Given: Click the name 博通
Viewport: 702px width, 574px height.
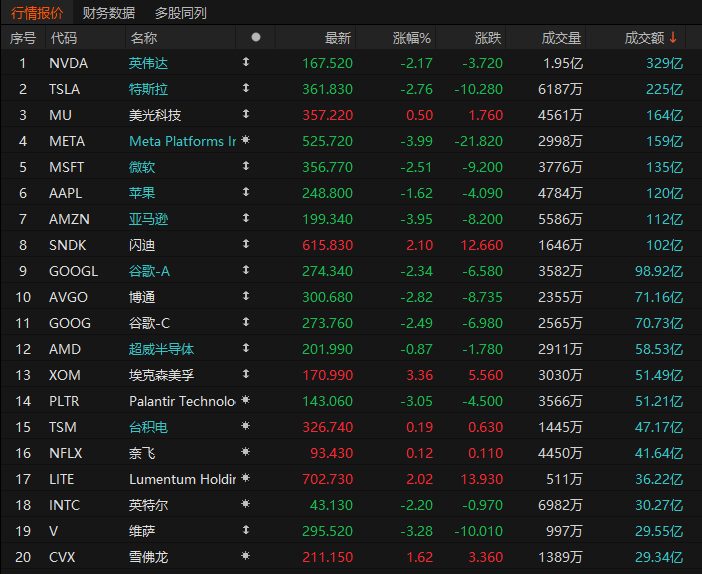Looking at the screenshot, I should [x=142, y=297].
